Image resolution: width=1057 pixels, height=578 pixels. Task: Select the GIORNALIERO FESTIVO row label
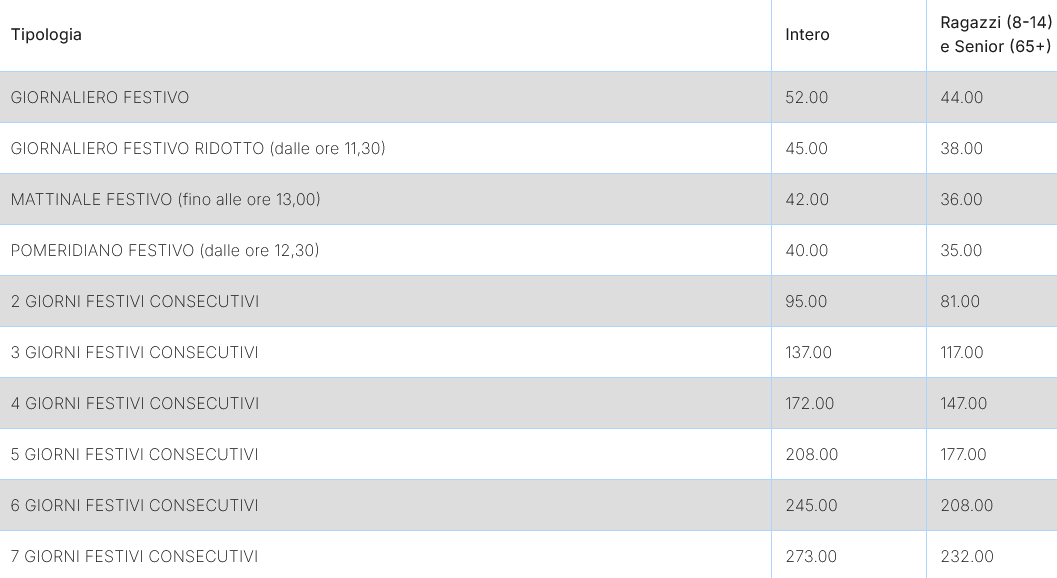point(100,97)
